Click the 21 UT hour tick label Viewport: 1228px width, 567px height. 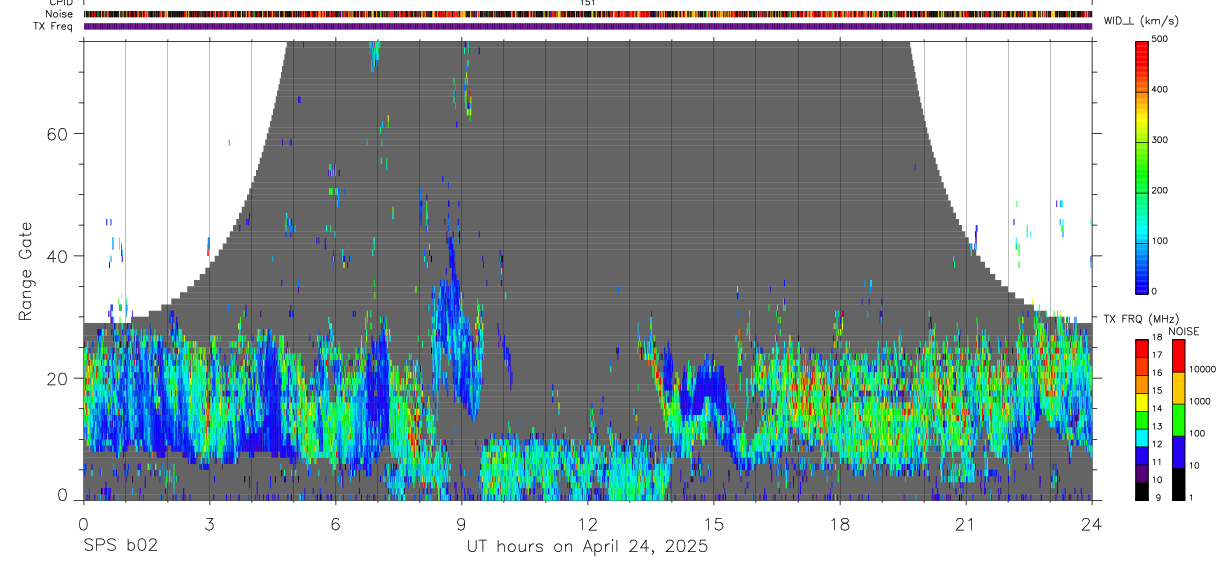click(x=966, y=524)
